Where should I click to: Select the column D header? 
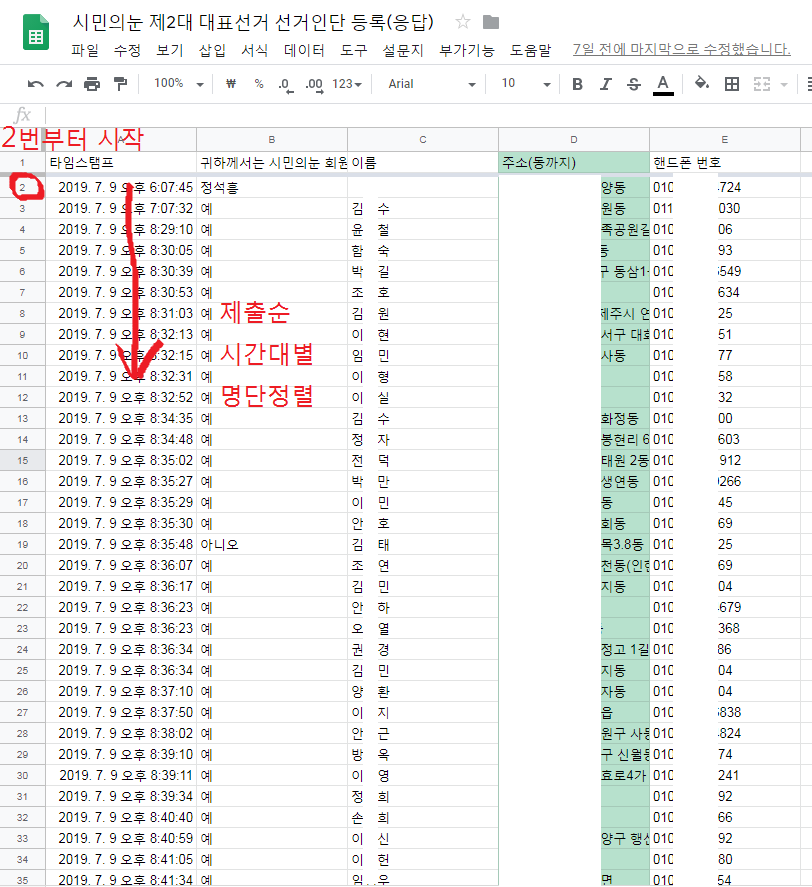[574, 139]
